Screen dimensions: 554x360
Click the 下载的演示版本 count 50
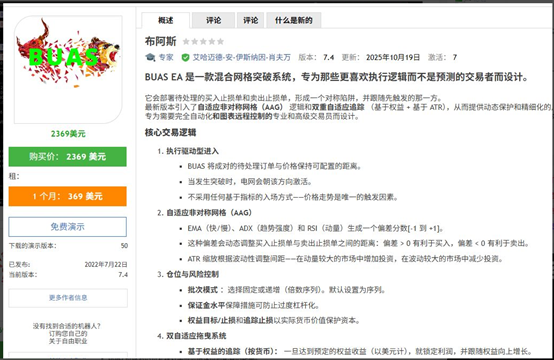(124, 246)
